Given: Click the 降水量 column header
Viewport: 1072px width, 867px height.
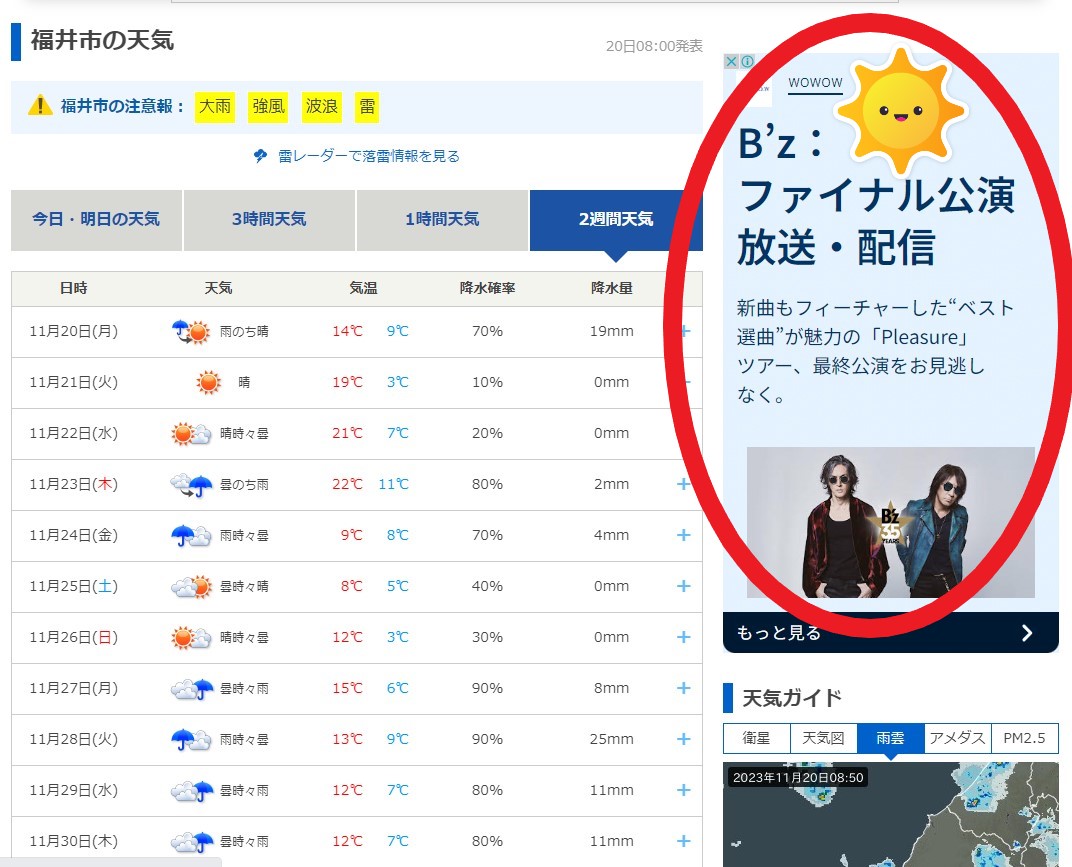Looking at the screenshot, I should coord(612,289).
